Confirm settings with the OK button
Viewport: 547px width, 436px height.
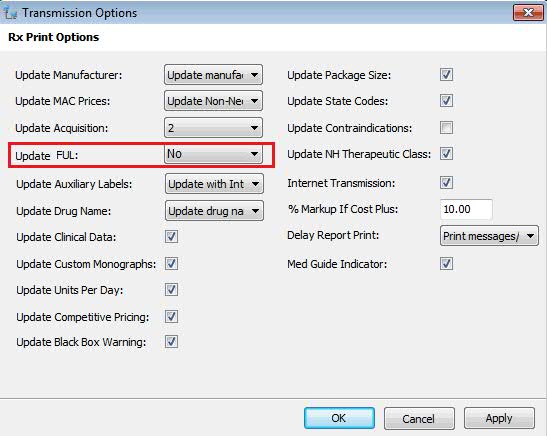[339, 418]
